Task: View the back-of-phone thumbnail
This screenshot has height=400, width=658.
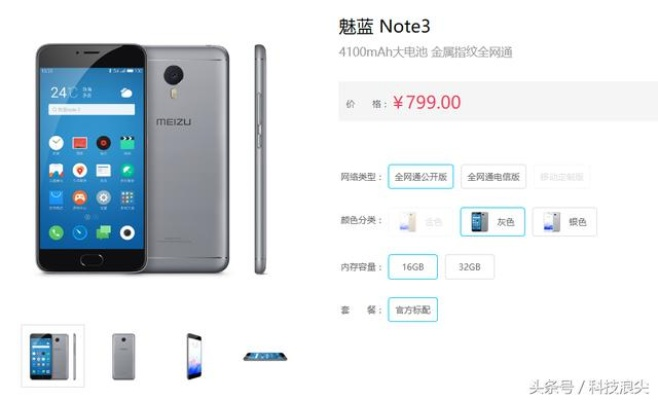Action: point(123,356)
